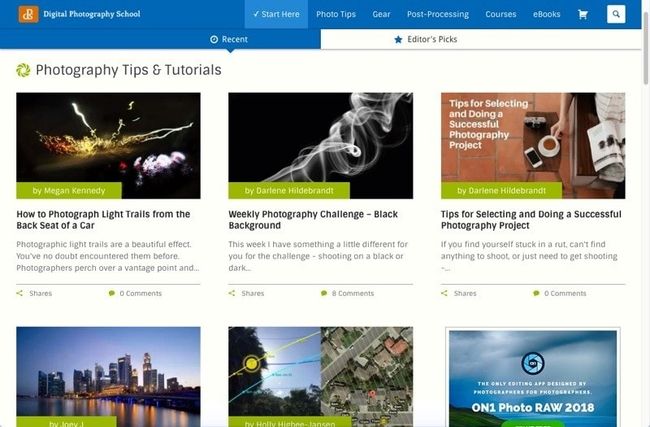Select the Editor's Picks tab
Screen dimensions: 650x427
pyautogui.click(x=426, y=39)
